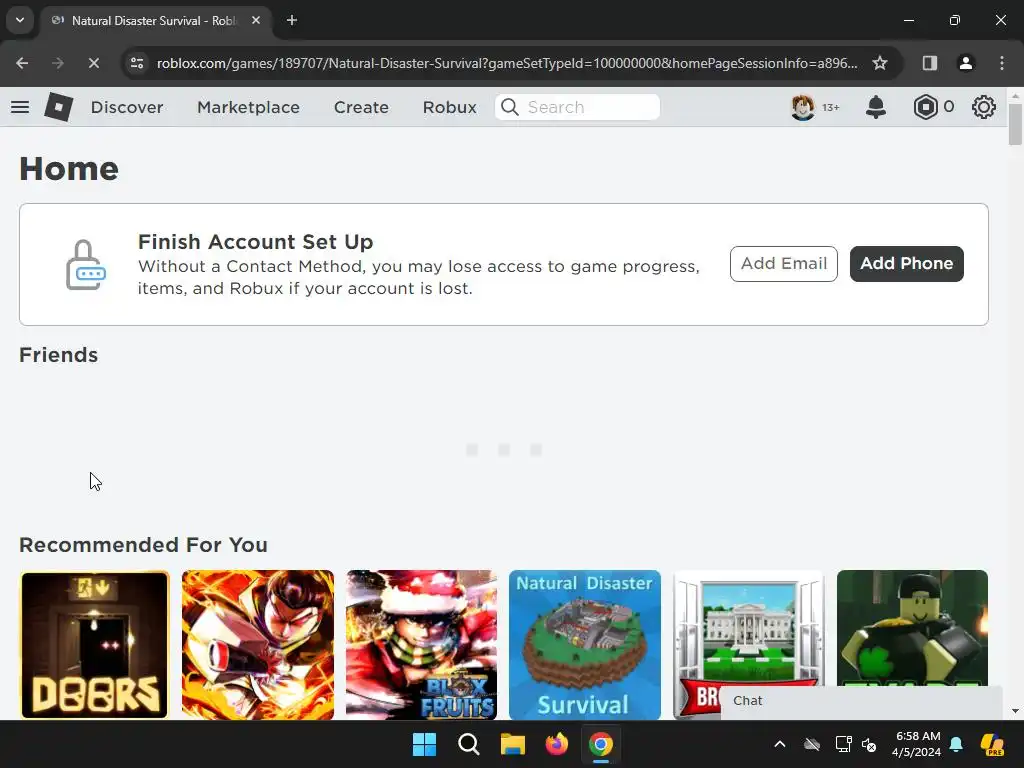Open the Chat panel
Viewport: 1024px width, 768px height.
pyautogui.click(x=861, y=701)
